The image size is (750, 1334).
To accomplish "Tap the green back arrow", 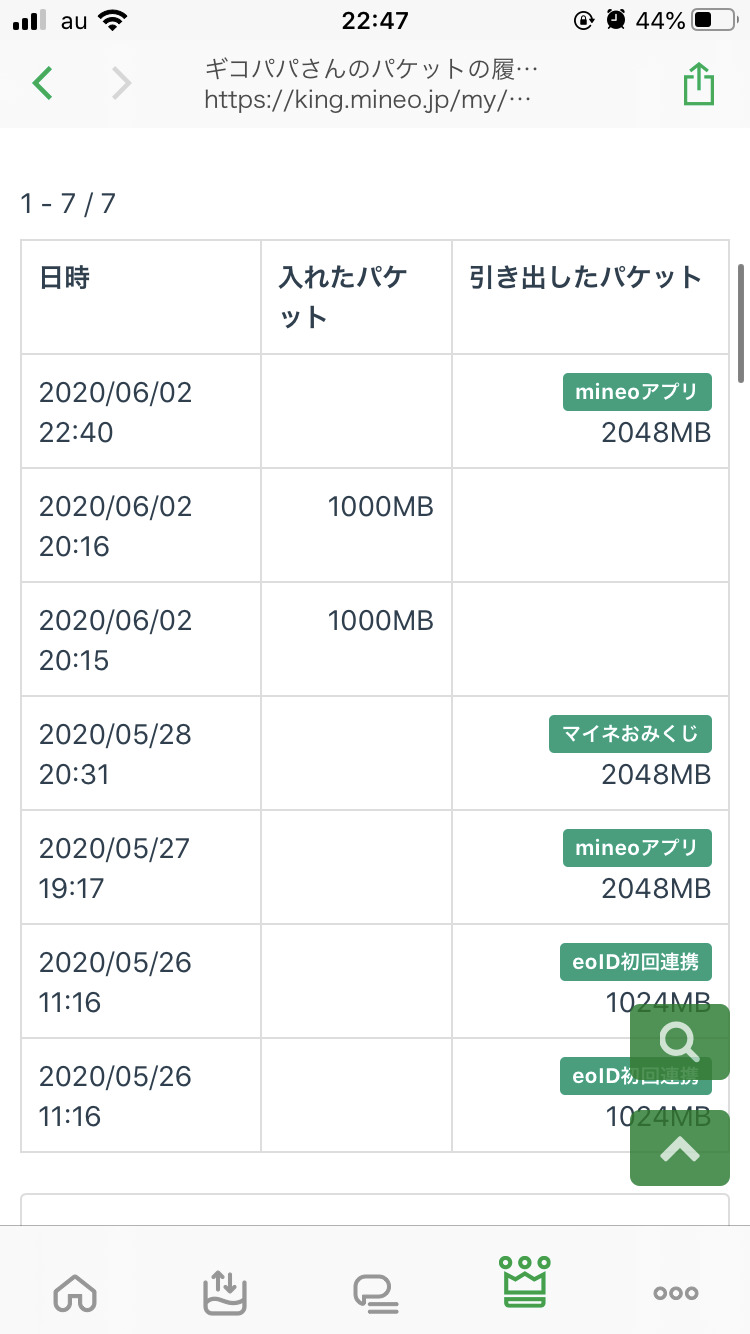I will 42,84.
